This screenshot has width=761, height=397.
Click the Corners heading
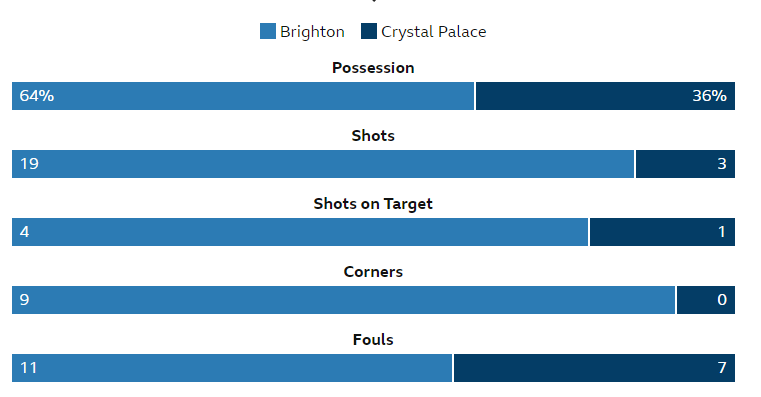[x=373, y=272]
